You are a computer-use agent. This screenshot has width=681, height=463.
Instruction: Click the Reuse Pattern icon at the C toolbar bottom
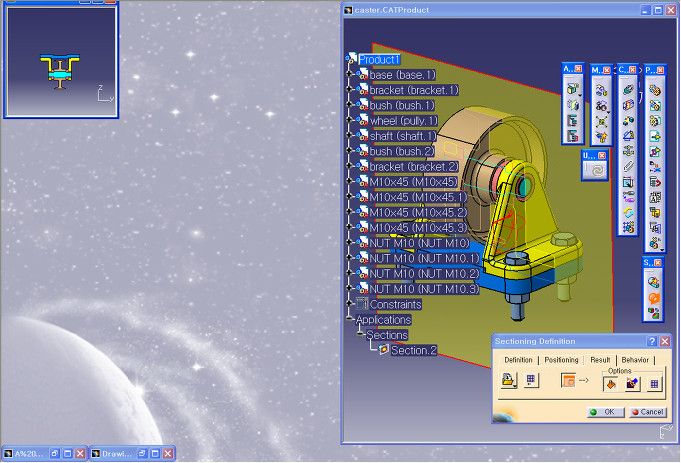pos(628,227)
